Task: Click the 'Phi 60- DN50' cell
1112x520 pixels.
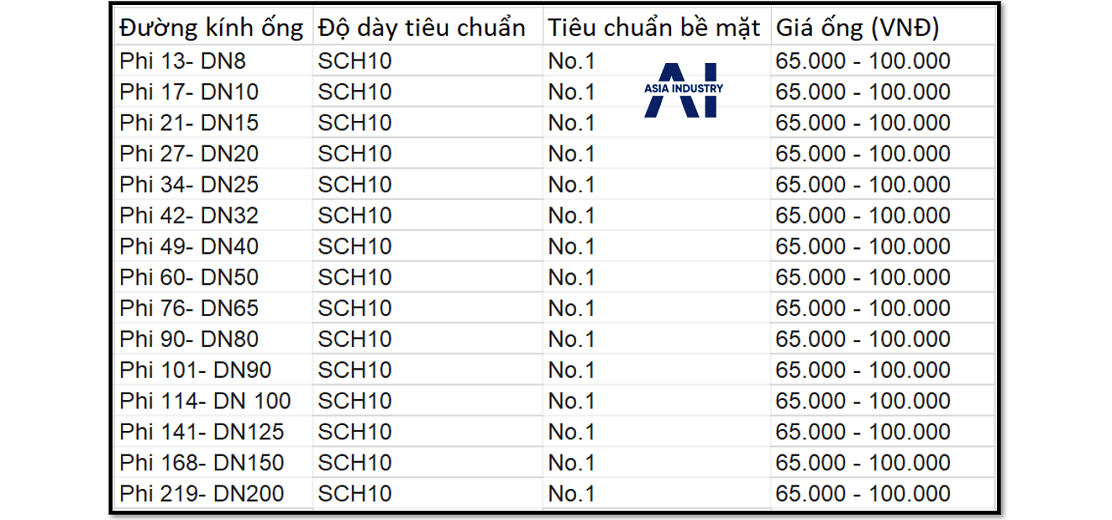Action: 189,277
